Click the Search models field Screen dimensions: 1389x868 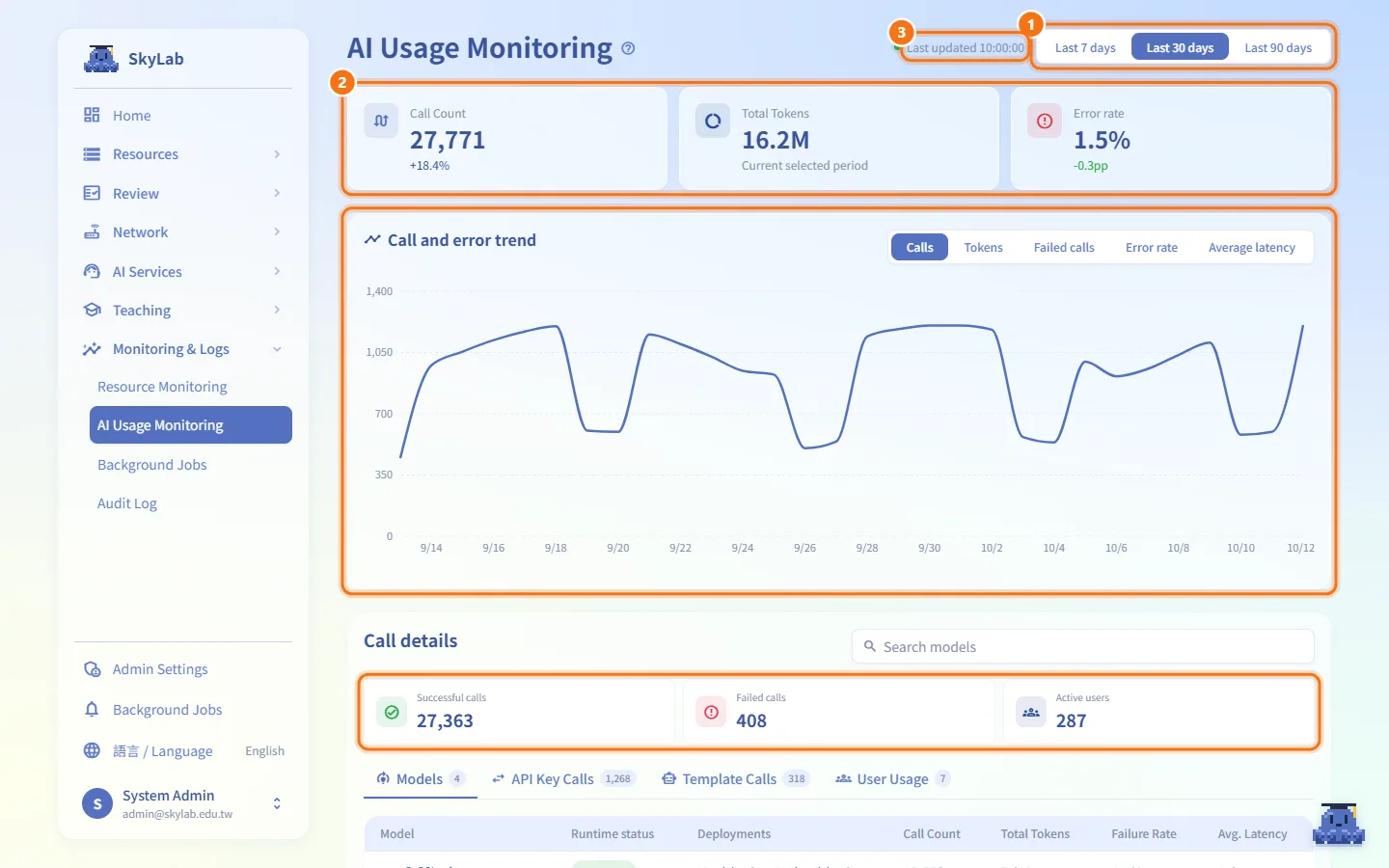point(1082,646)
